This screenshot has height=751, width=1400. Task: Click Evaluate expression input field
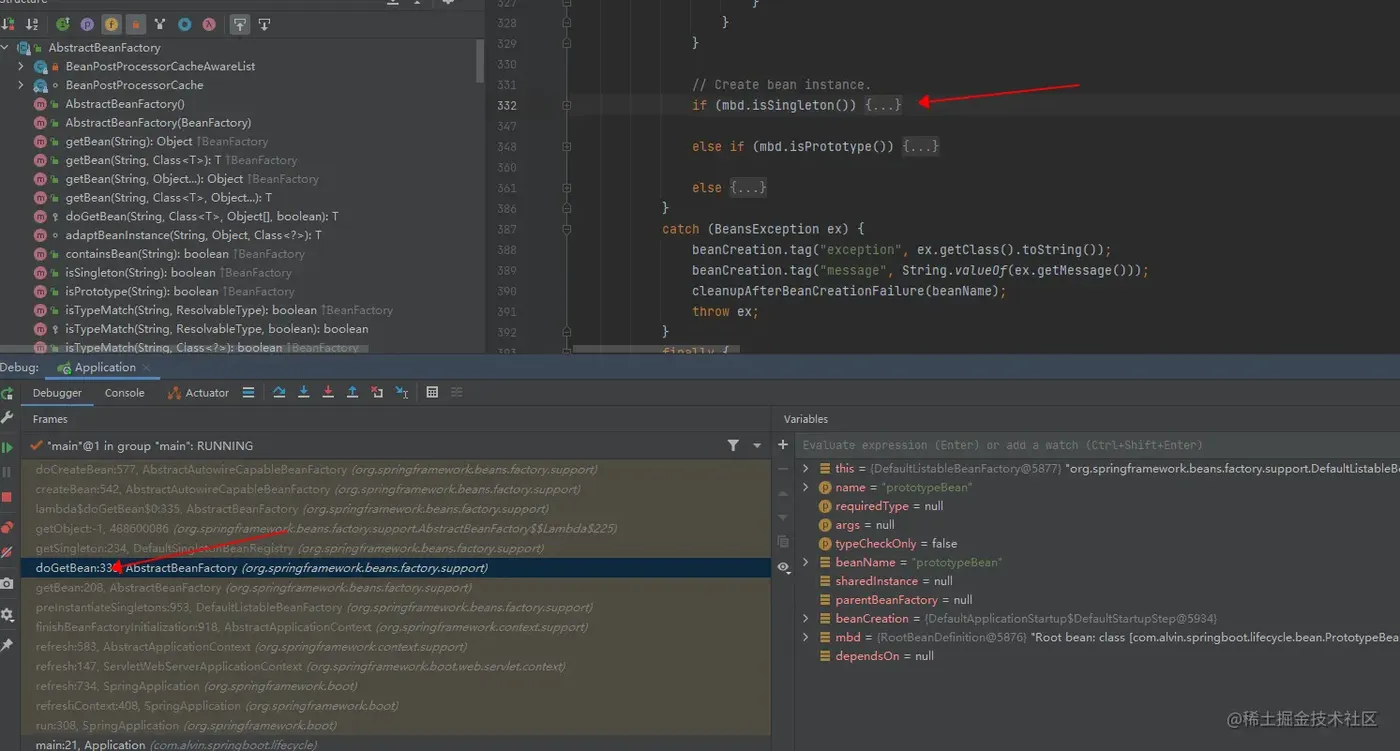click(x=1100, y=445)
